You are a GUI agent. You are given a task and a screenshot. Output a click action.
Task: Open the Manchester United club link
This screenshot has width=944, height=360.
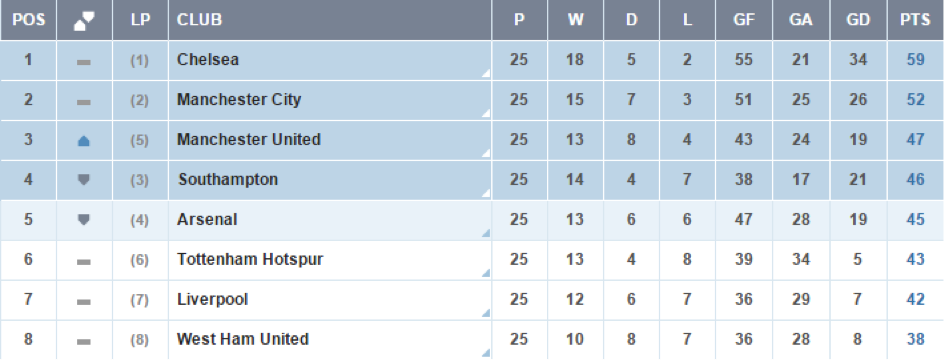click(x=249, y=140)
